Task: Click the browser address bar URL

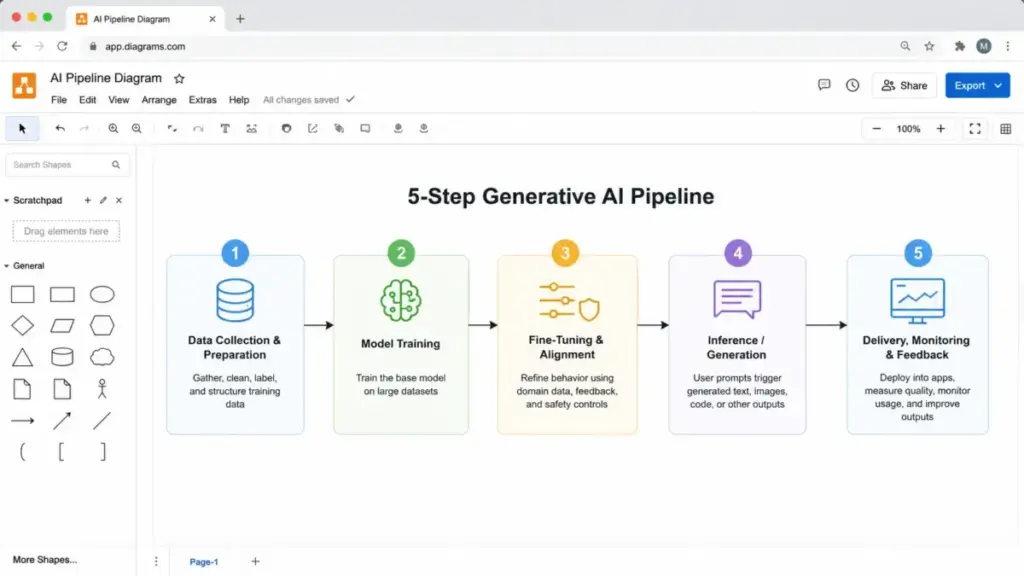Action: (x=145, y=46)
